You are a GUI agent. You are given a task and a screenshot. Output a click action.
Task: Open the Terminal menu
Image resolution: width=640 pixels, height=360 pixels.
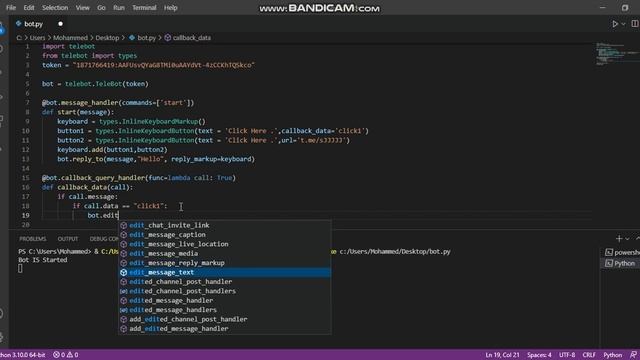[x=144, y=8]
